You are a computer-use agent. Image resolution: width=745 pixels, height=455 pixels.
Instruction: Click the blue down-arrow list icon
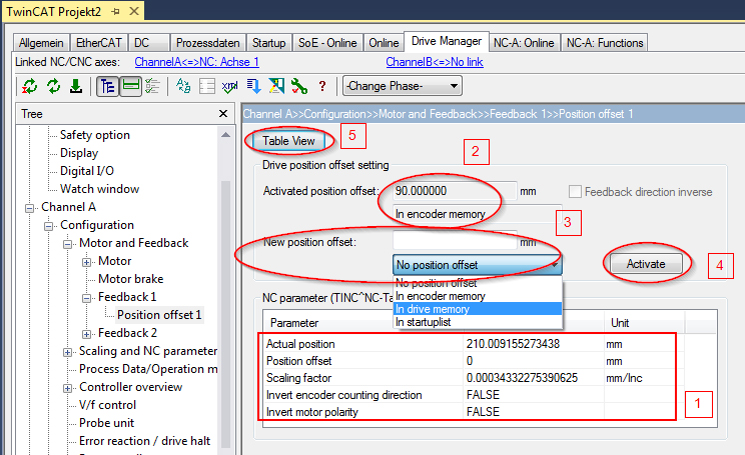point(254,86)
